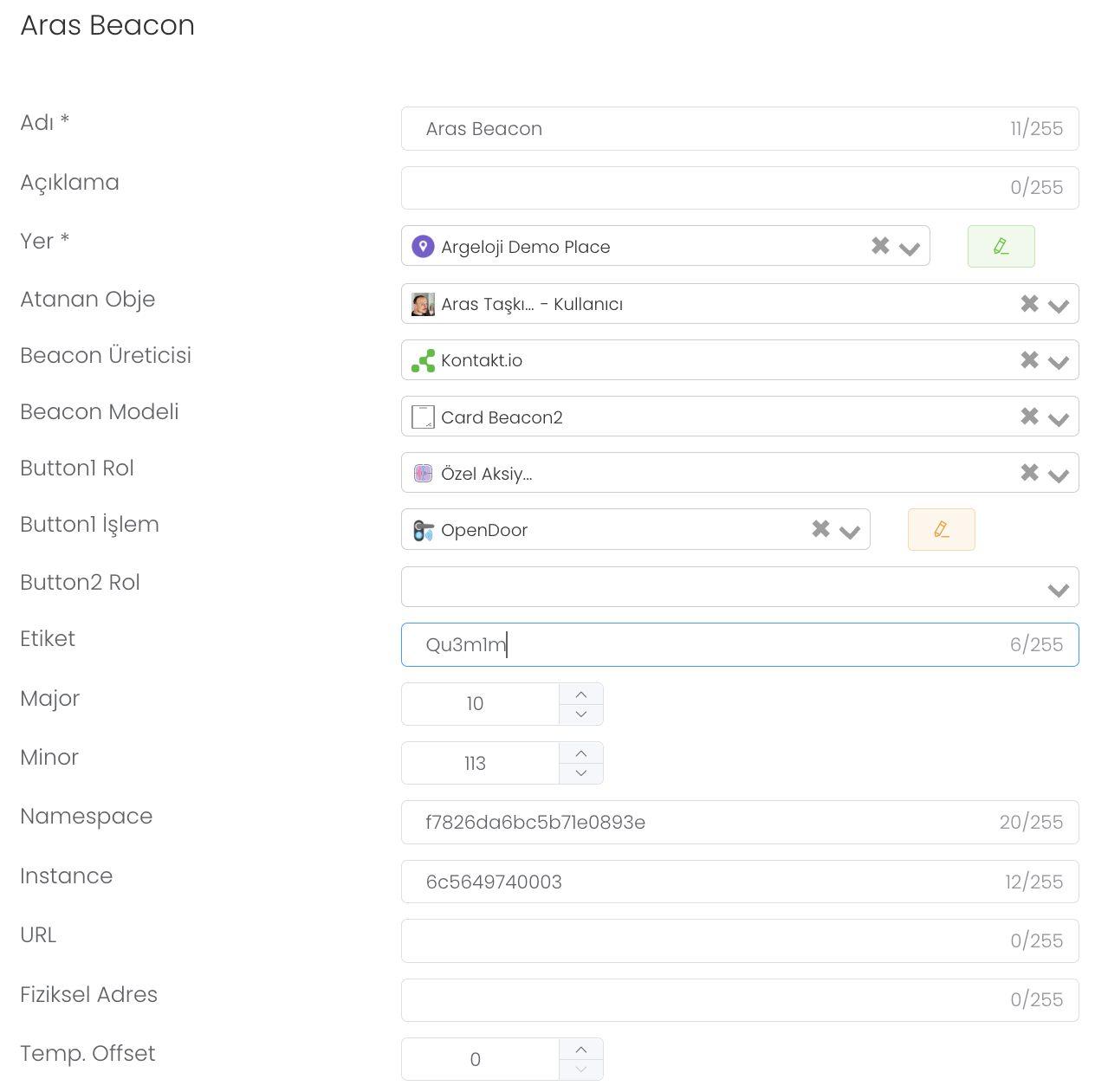Decrease the Major value

pos(581,714)
